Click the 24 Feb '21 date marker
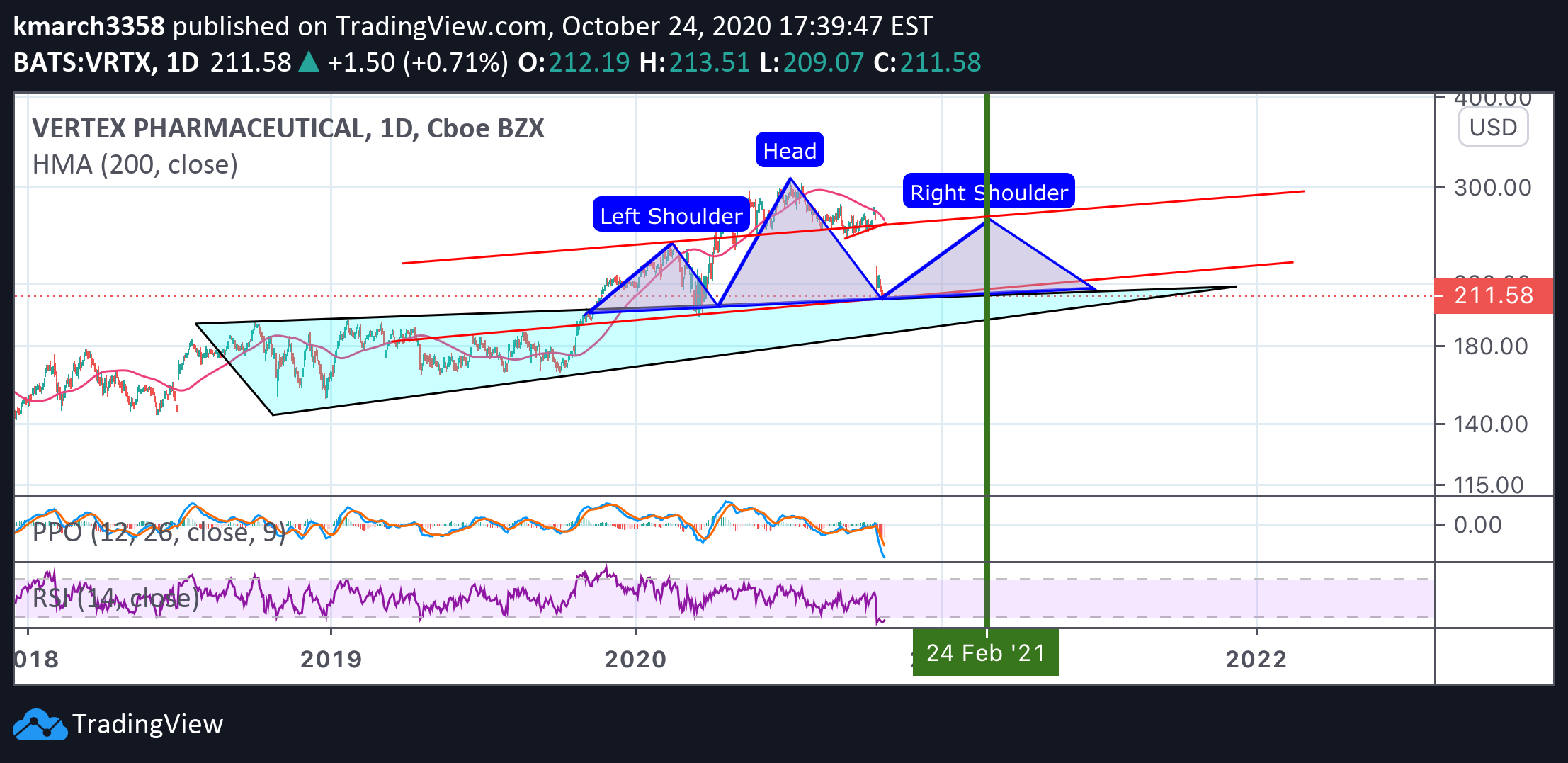 [986, 652]
